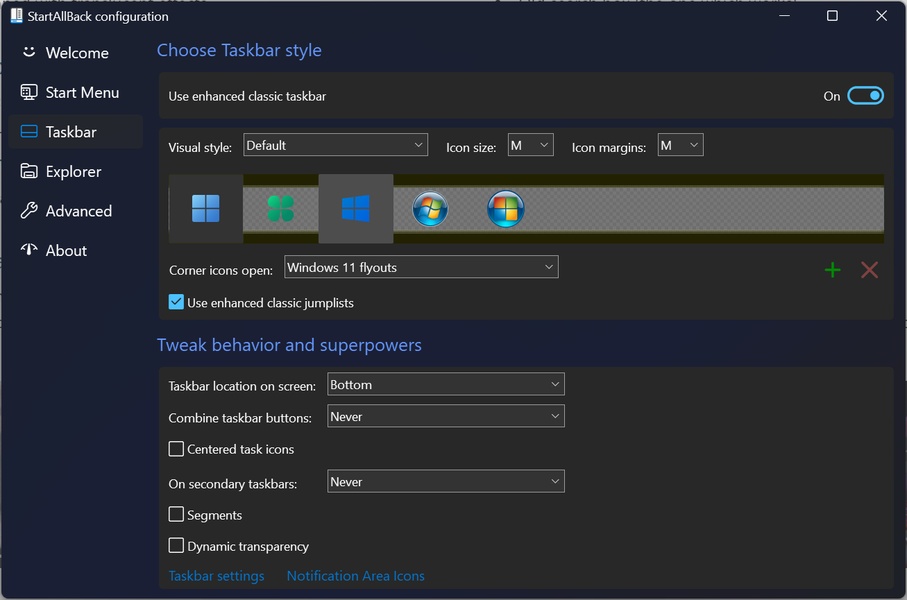Open Combine taskbar buttons dropdown
This screenshot has width=907, height=600.
(445, 417)
